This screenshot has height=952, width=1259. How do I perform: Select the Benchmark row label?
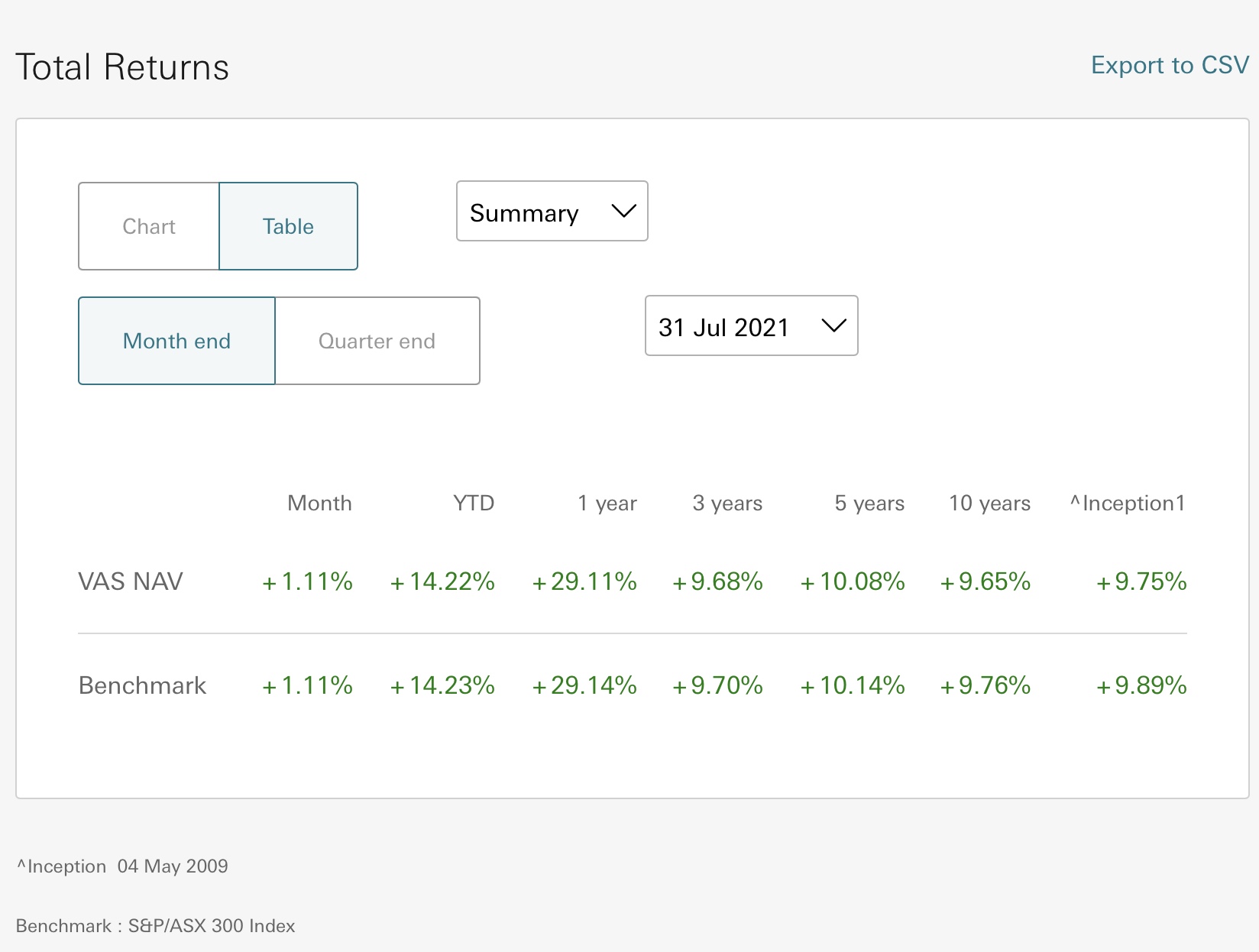[x=142, y=685]
